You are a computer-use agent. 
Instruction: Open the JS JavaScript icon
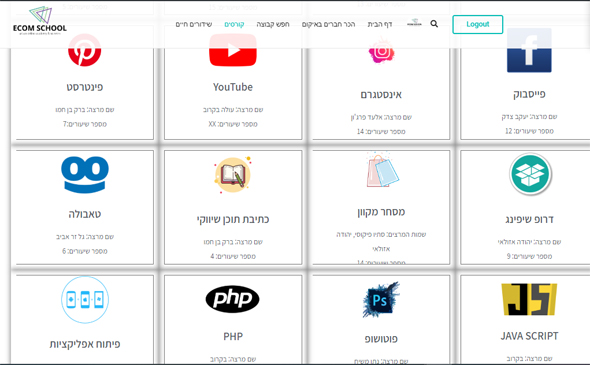point(529,300)
